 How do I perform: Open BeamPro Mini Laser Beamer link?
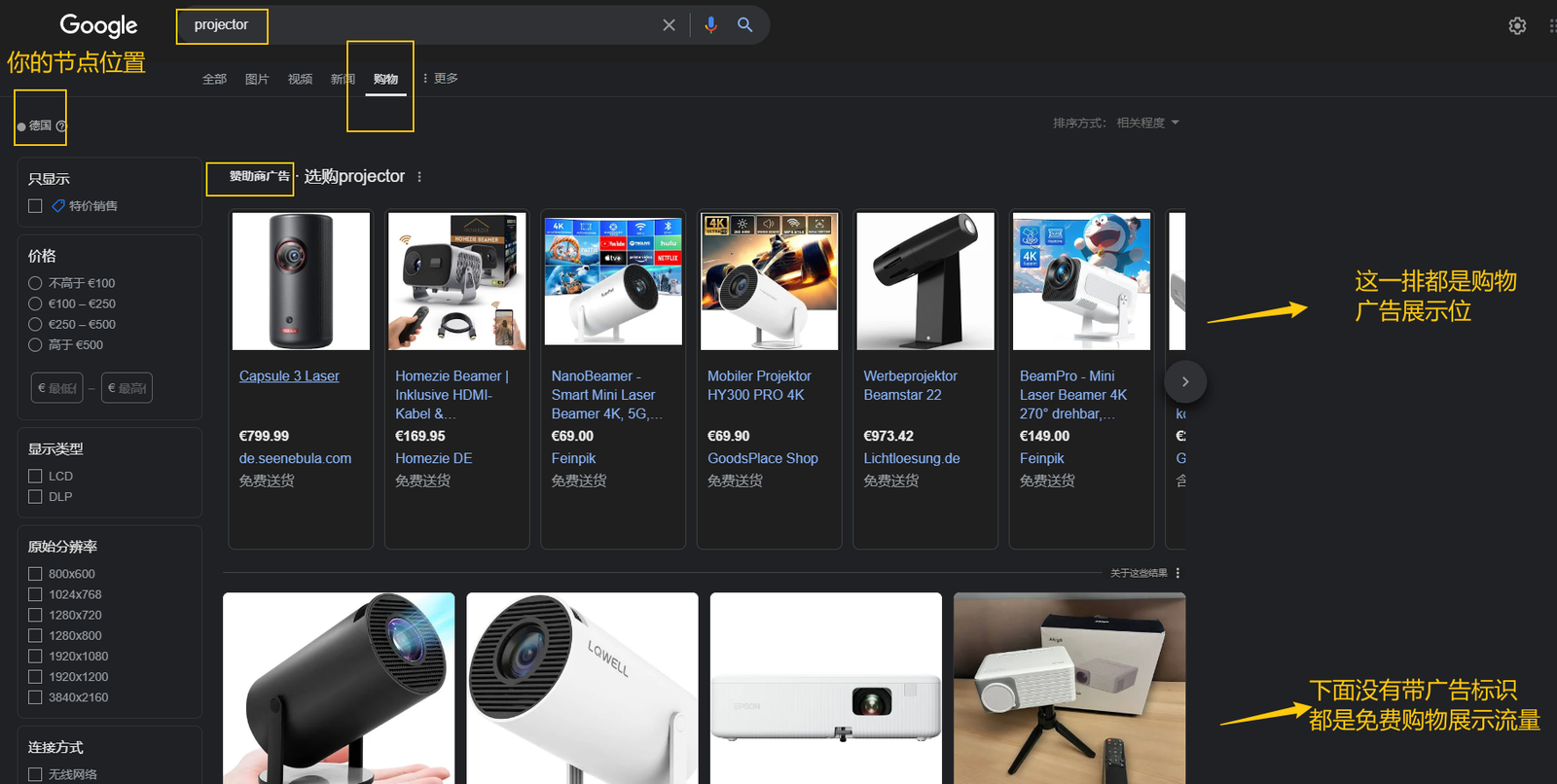click(x=1073, y=394)
